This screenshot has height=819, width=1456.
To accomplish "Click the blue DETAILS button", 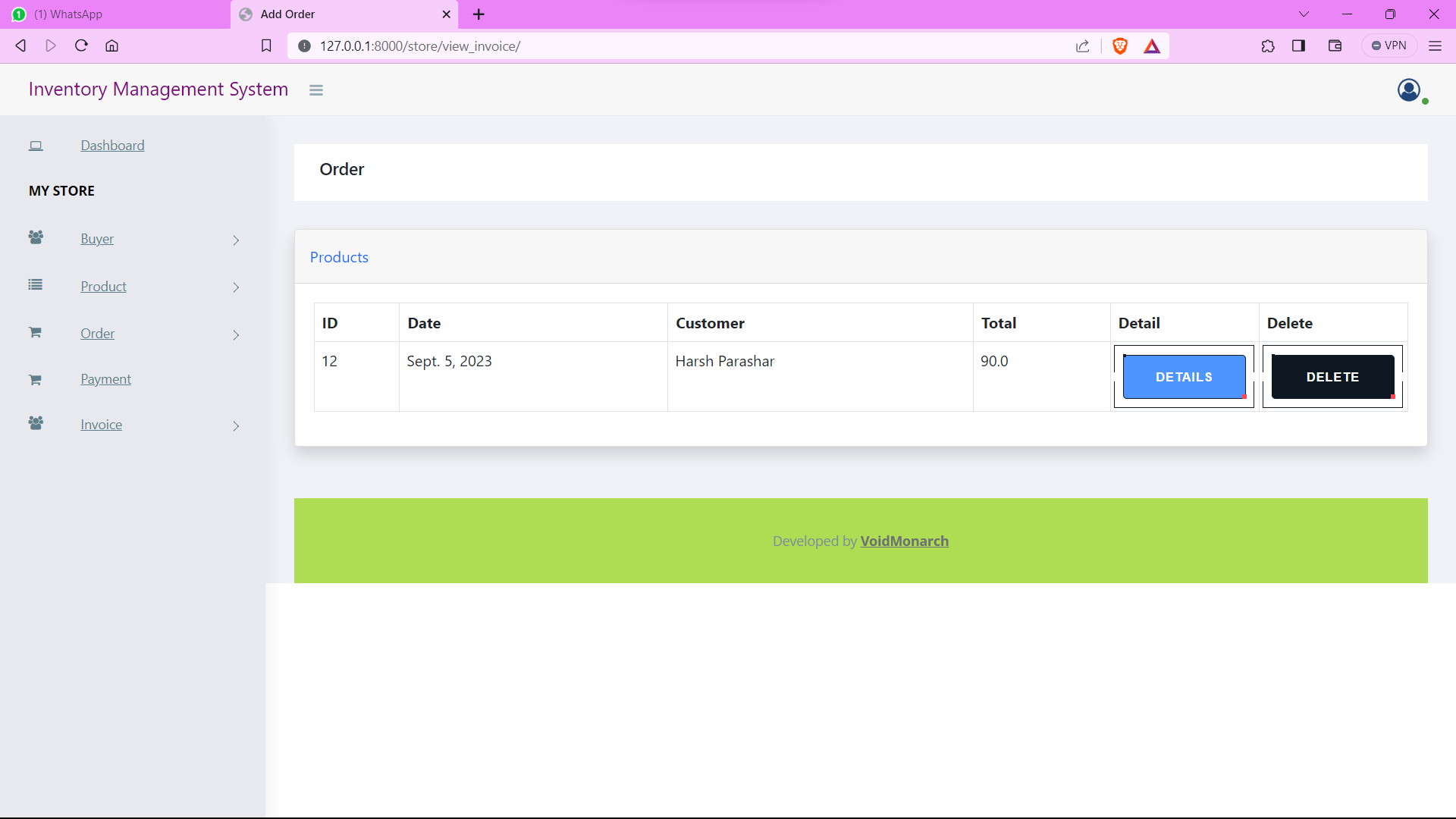I will tap(1184, 377).
